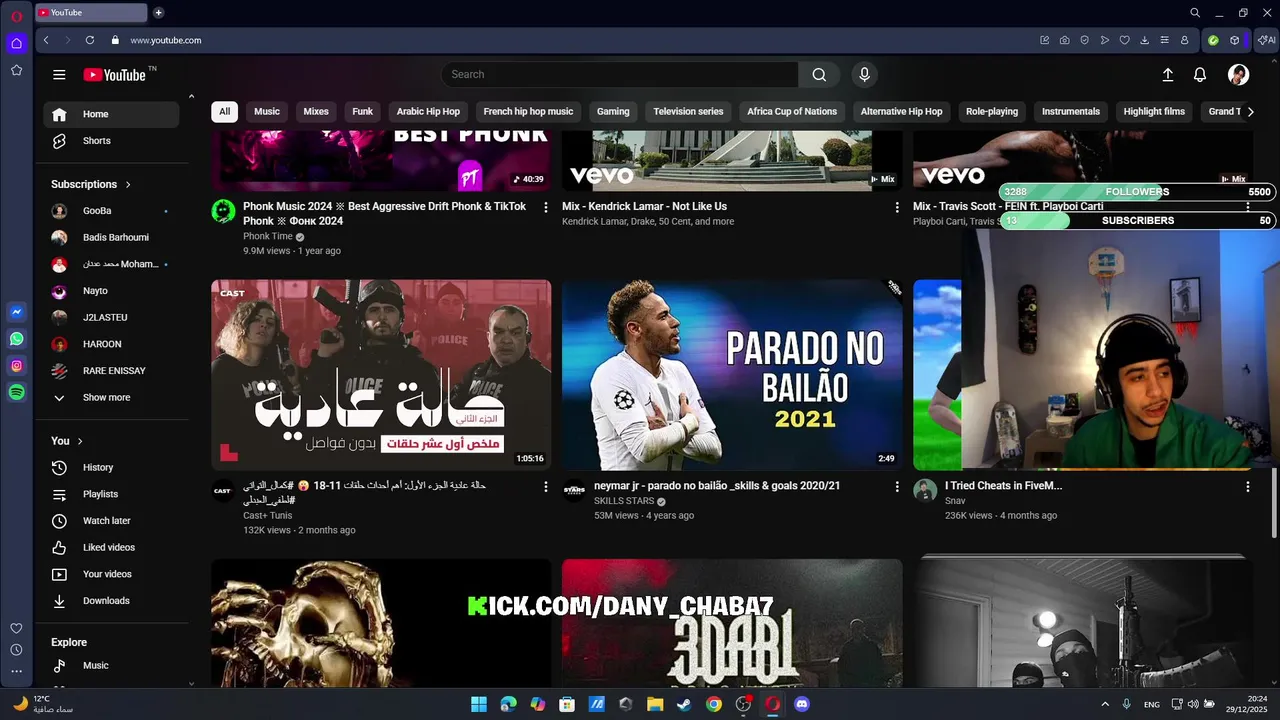1280x720 pixels.
Task: Open more options for Phonk Music video
Action: 545,207
